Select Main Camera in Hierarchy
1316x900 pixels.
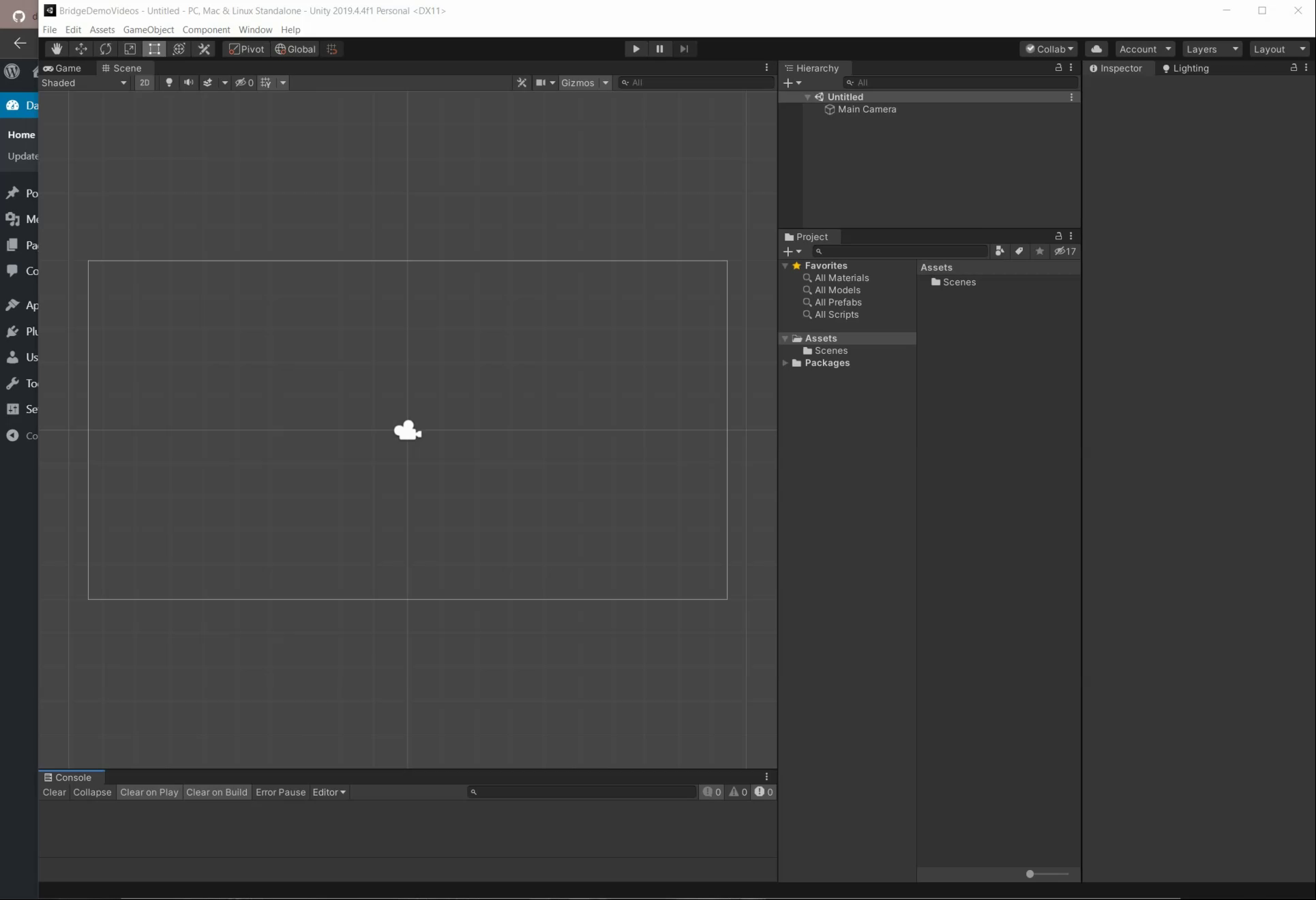[867, 109]
